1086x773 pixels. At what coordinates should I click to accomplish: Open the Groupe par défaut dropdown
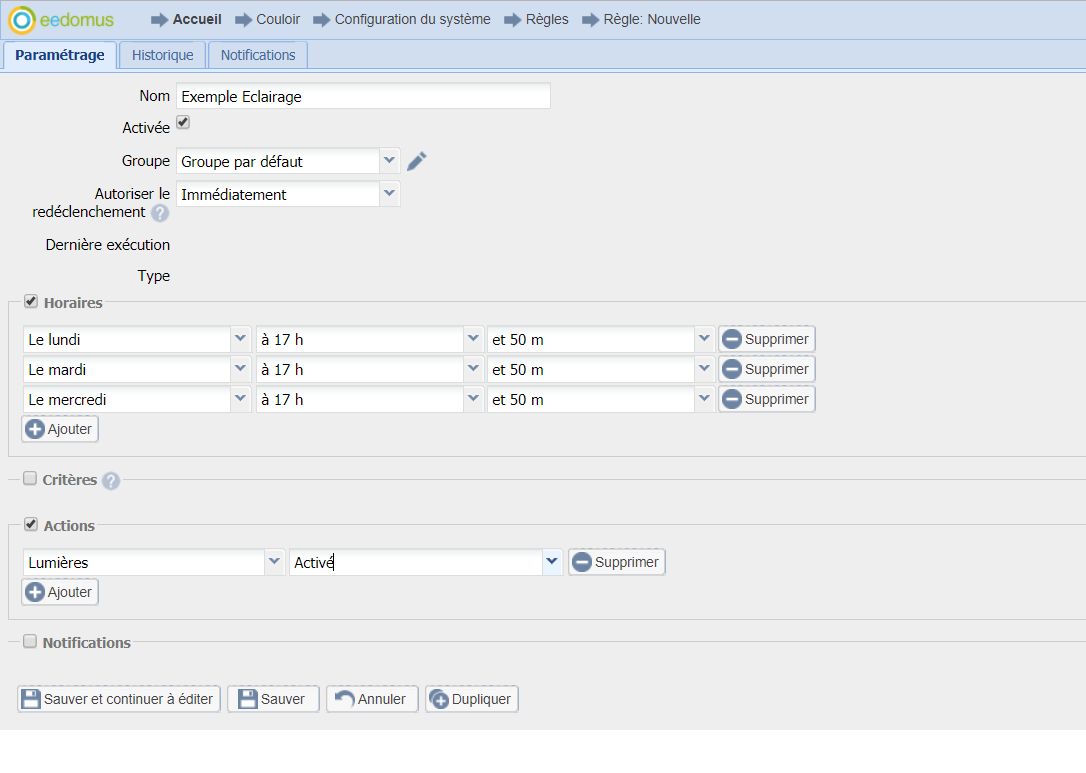(x=389, y=161)
